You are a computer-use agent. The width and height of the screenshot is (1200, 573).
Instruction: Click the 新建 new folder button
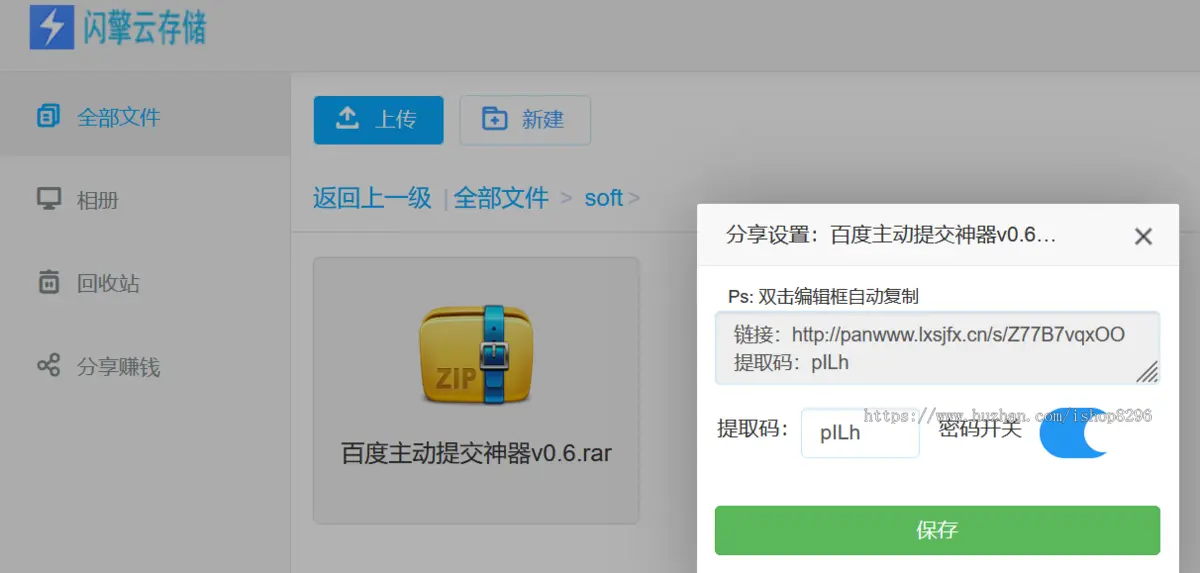coord(524,120)
